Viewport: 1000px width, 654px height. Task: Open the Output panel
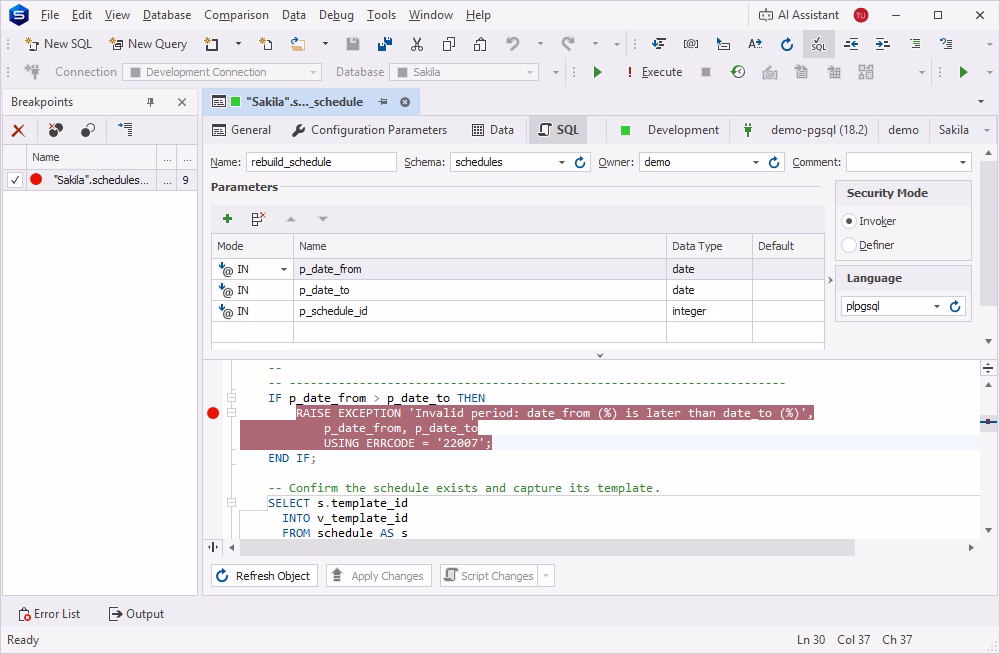point(136,614)
